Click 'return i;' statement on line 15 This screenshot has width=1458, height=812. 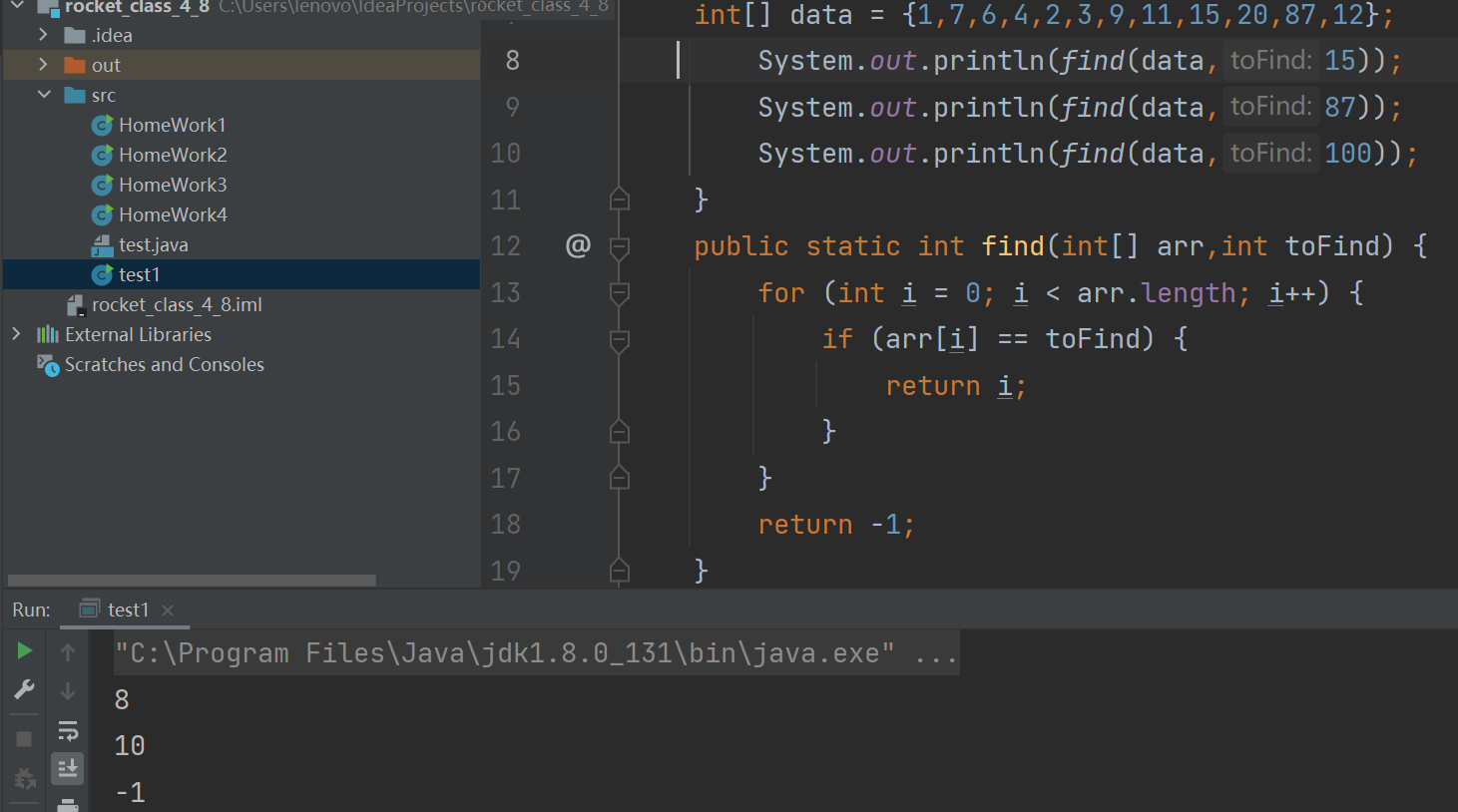(x=956, y=386)
